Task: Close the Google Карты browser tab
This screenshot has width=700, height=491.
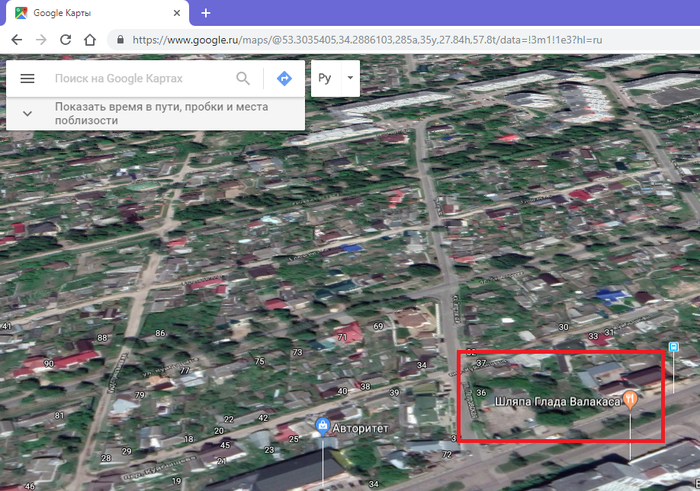Action: pos(177,13)
